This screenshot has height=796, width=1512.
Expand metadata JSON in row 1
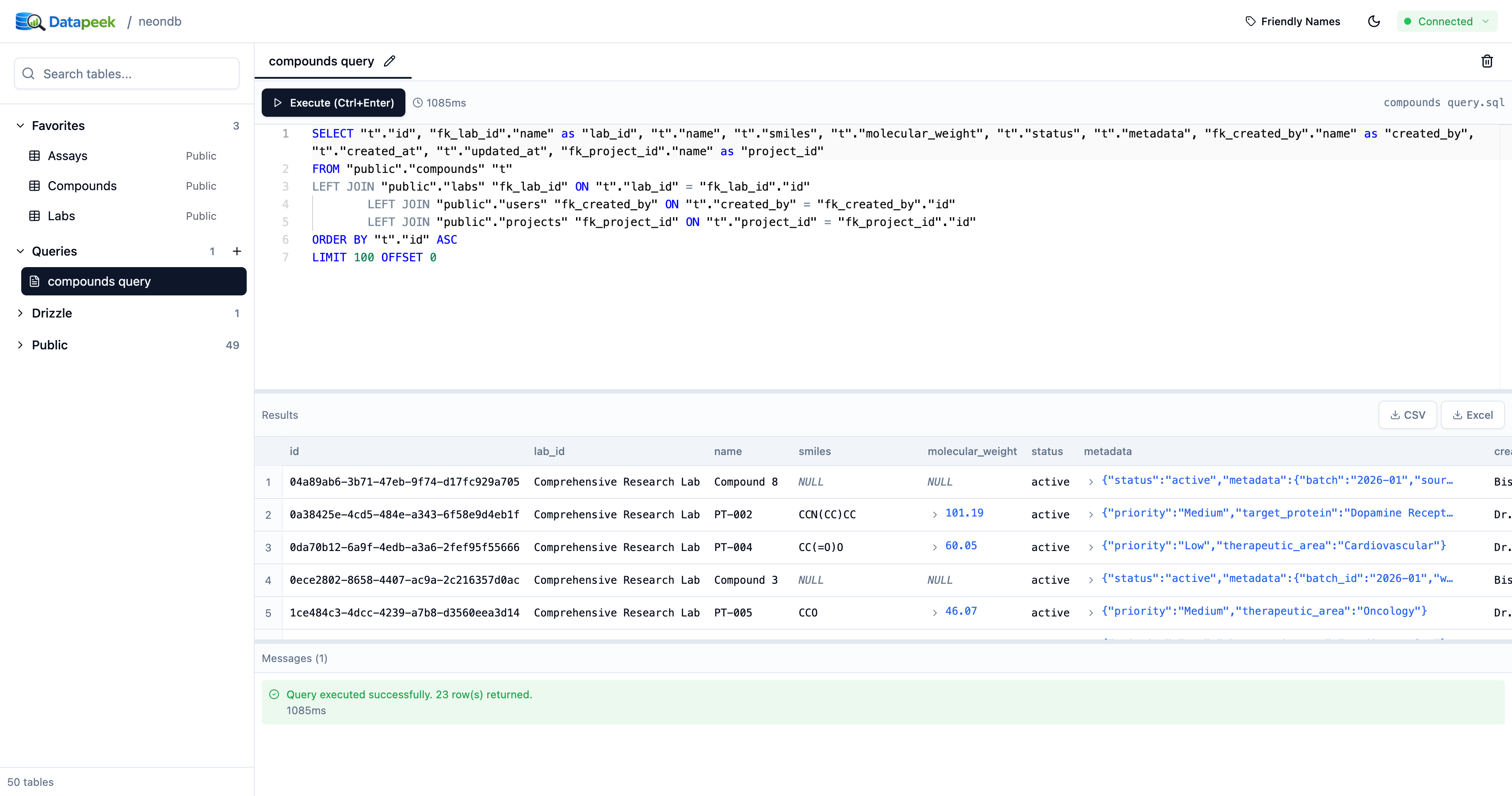coord(1091,481)
